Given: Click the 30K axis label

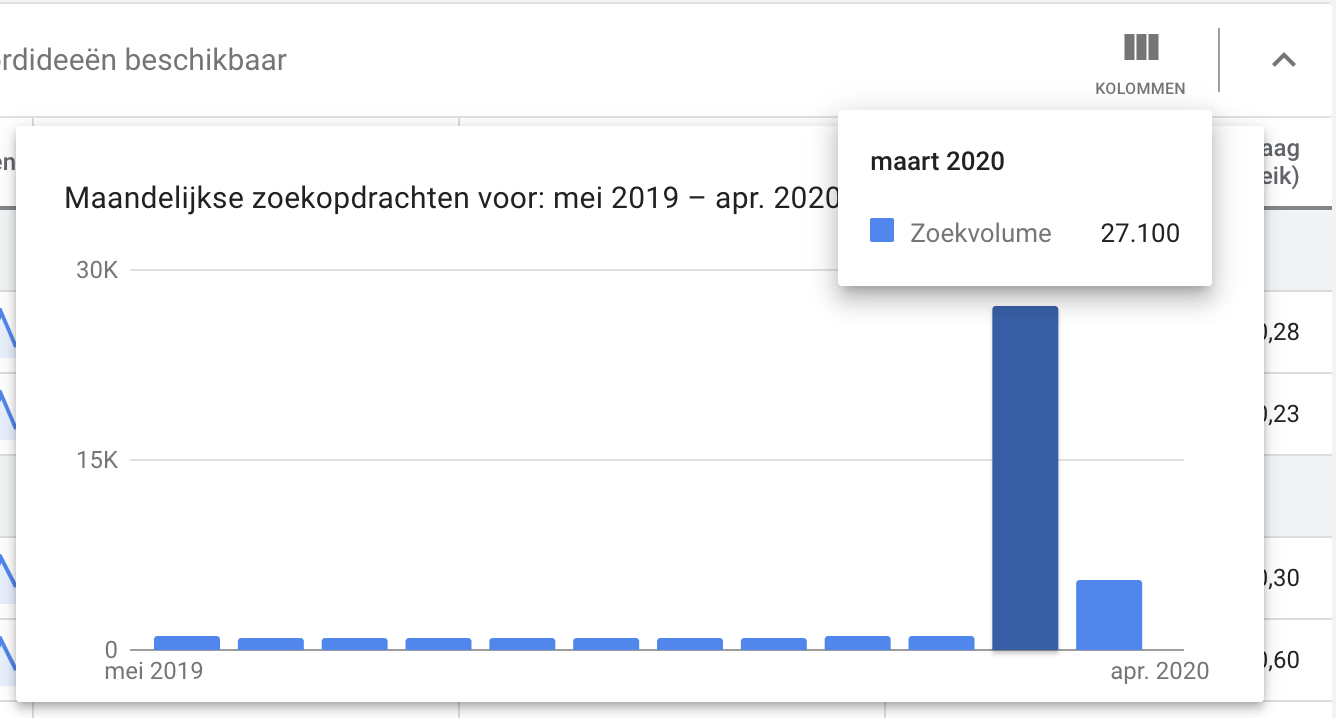Looking at the screenshot, I should coord(97,271).
